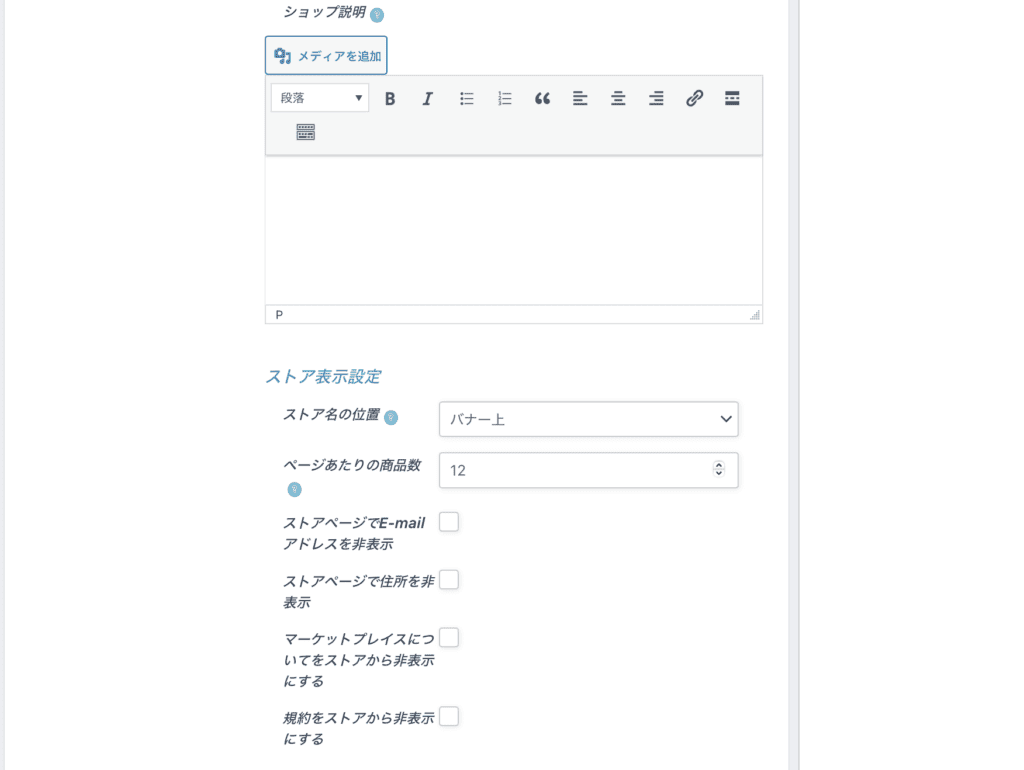This screenshot has height=770, width=1024.
Task: Apply bold formatting in the editor
Action: pos(390,98)
